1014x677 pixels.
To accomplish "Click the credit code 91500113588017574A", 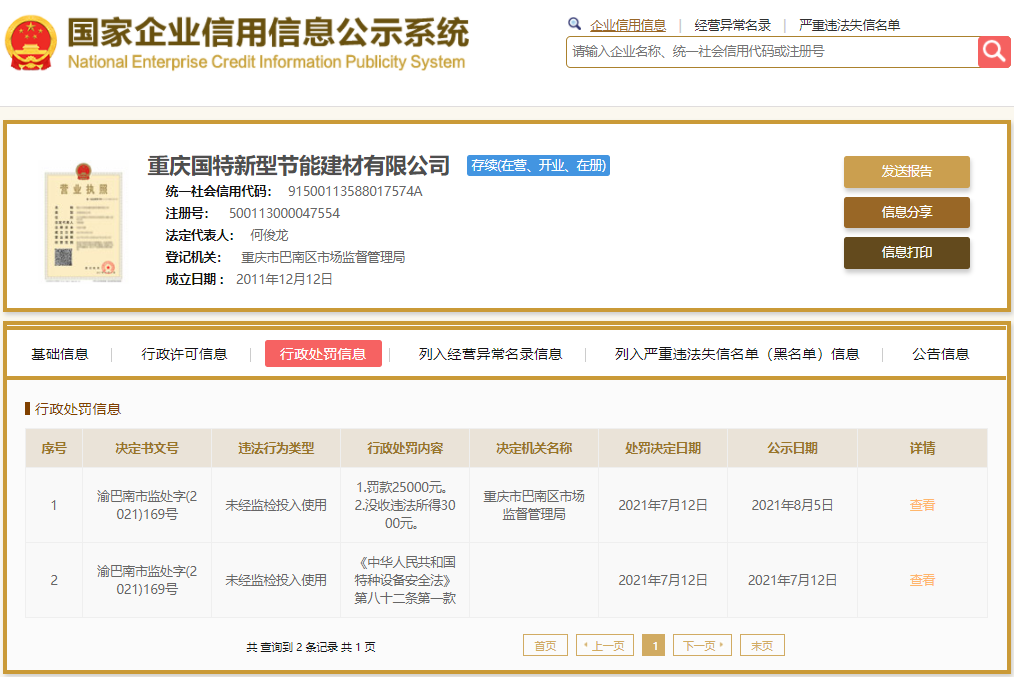I will (x=355, y=191).
